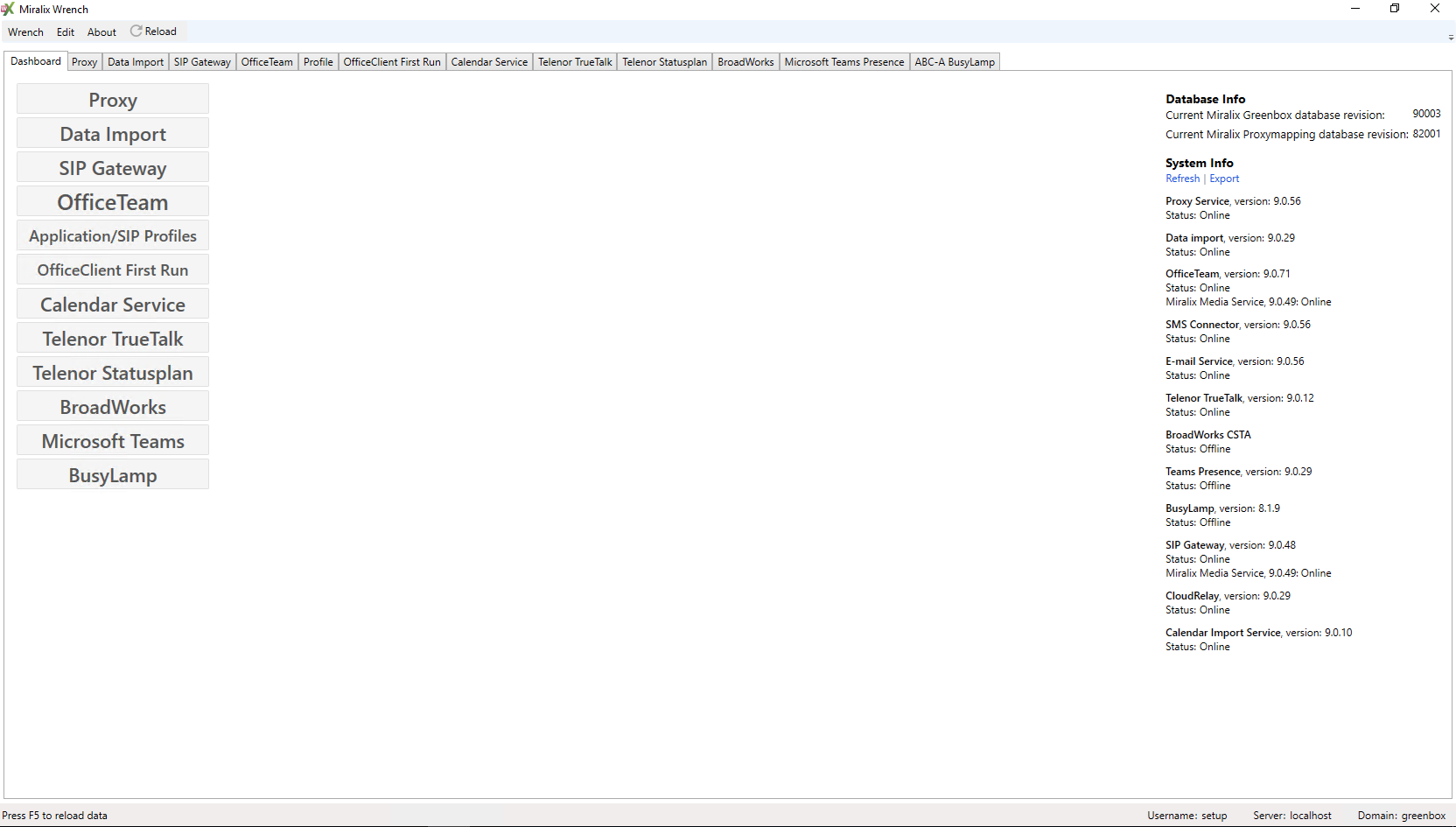
Task: Open the Telenor Statusplan tab
Action: [x=664, y=62]
